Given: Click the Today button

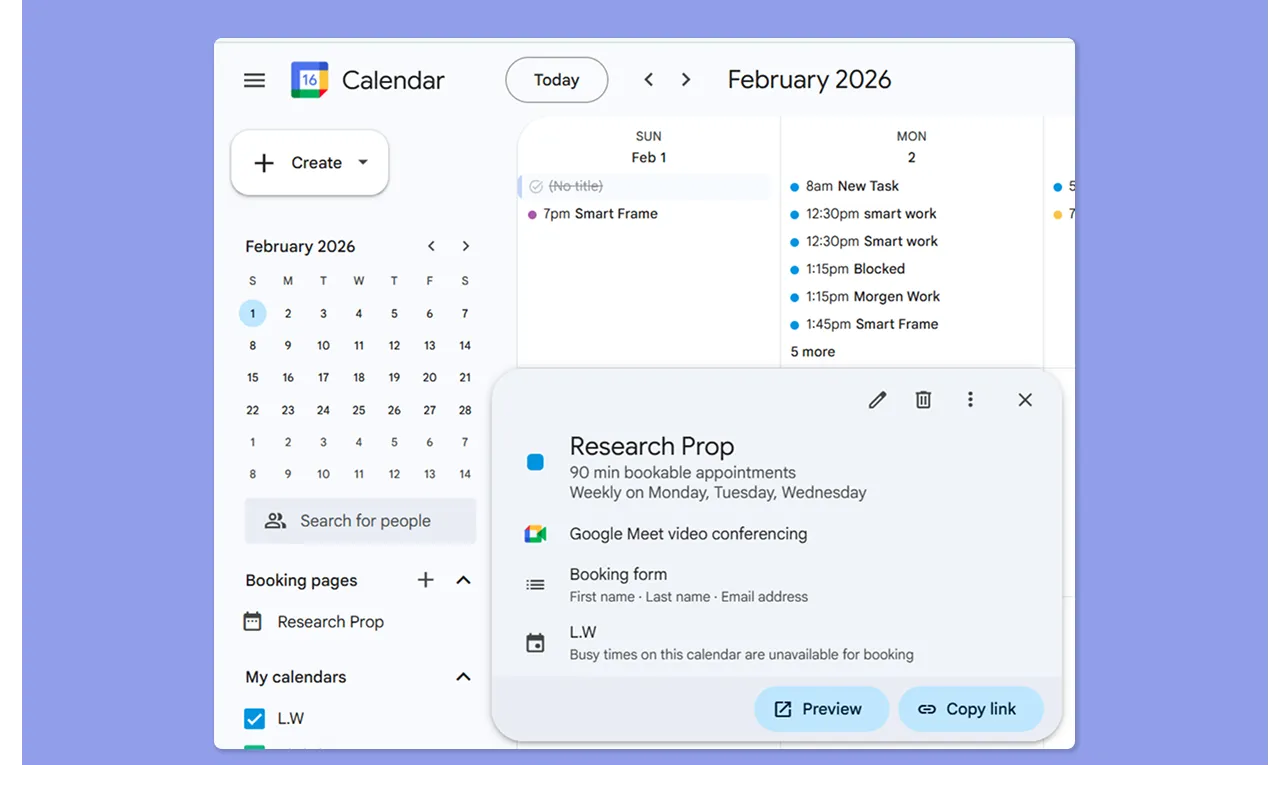Looking at the screenshot, I should click(556, 79).
